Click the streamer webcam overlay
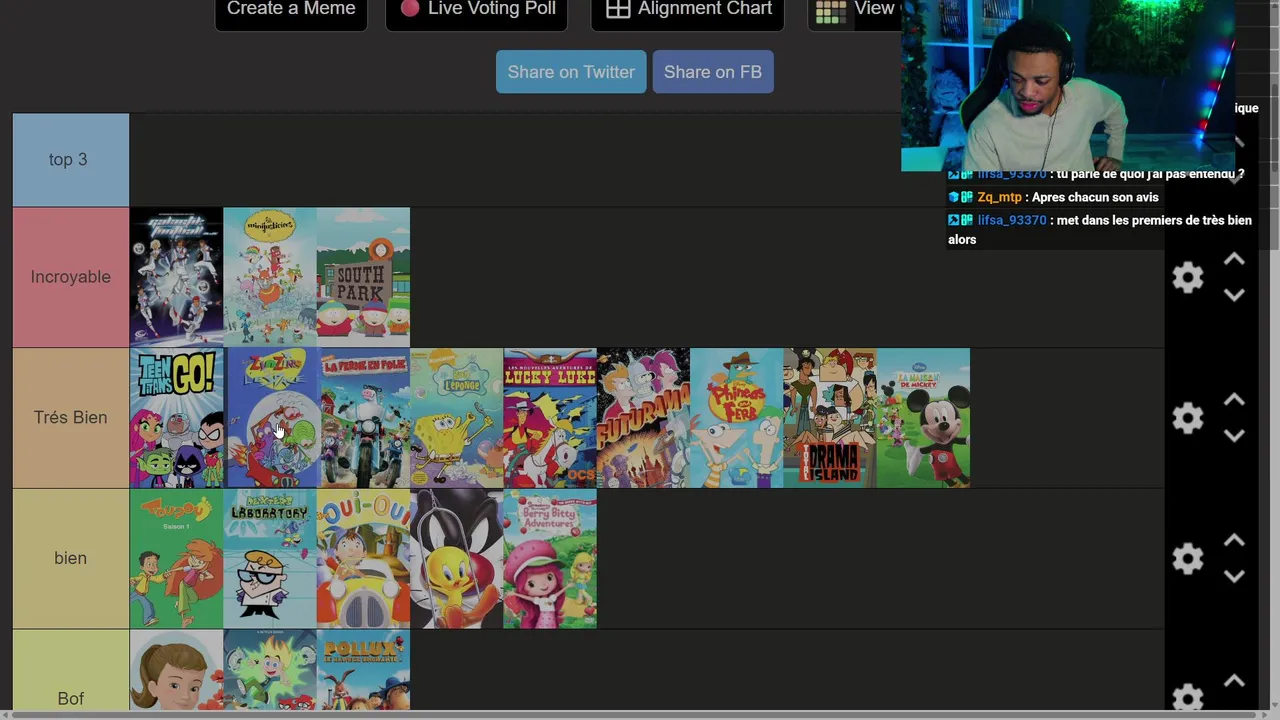The height and width of the screenshot is (720, 1280). coord(1068,85)
